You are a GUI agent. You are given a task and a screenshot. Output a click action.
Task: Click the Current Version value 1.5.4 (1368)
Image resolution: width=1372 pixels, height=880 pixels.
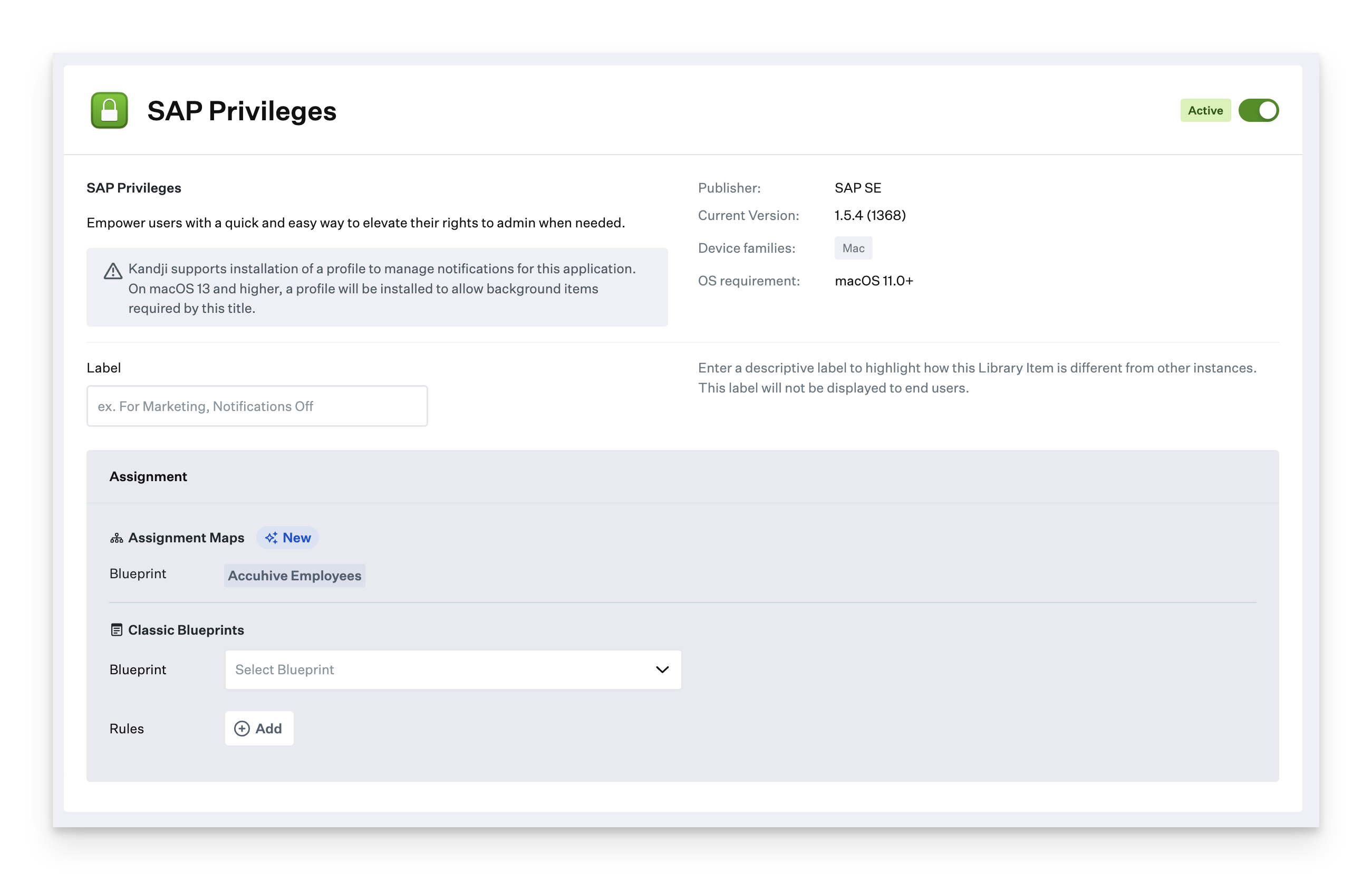(869, 215)
